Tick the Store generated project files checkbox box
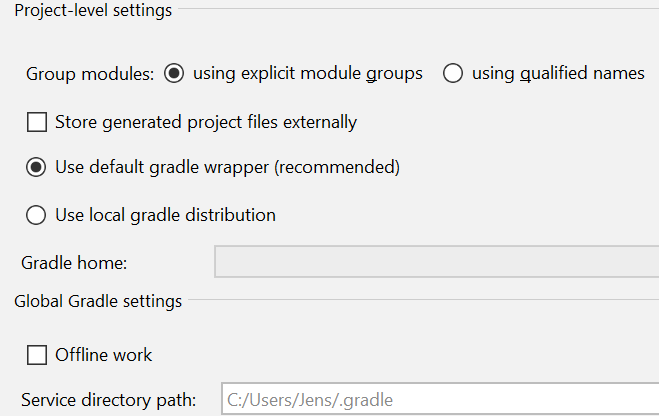 [37, 122]
